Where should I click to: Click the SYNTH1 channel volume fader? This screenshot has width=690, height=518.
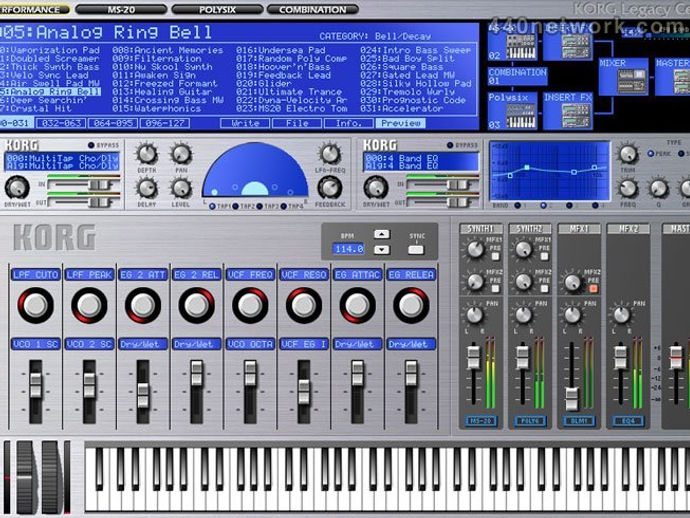(x=473, y=357)
